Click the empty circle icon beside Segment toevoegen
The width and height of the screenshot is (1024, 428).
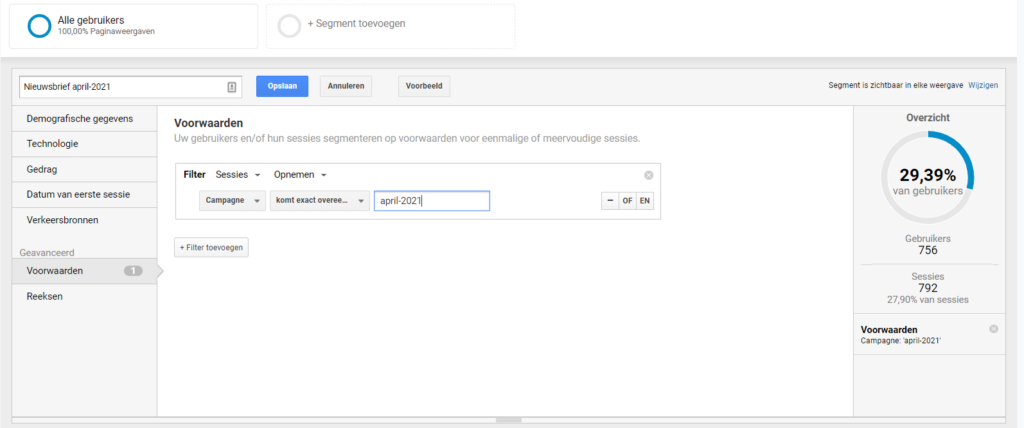289,25
